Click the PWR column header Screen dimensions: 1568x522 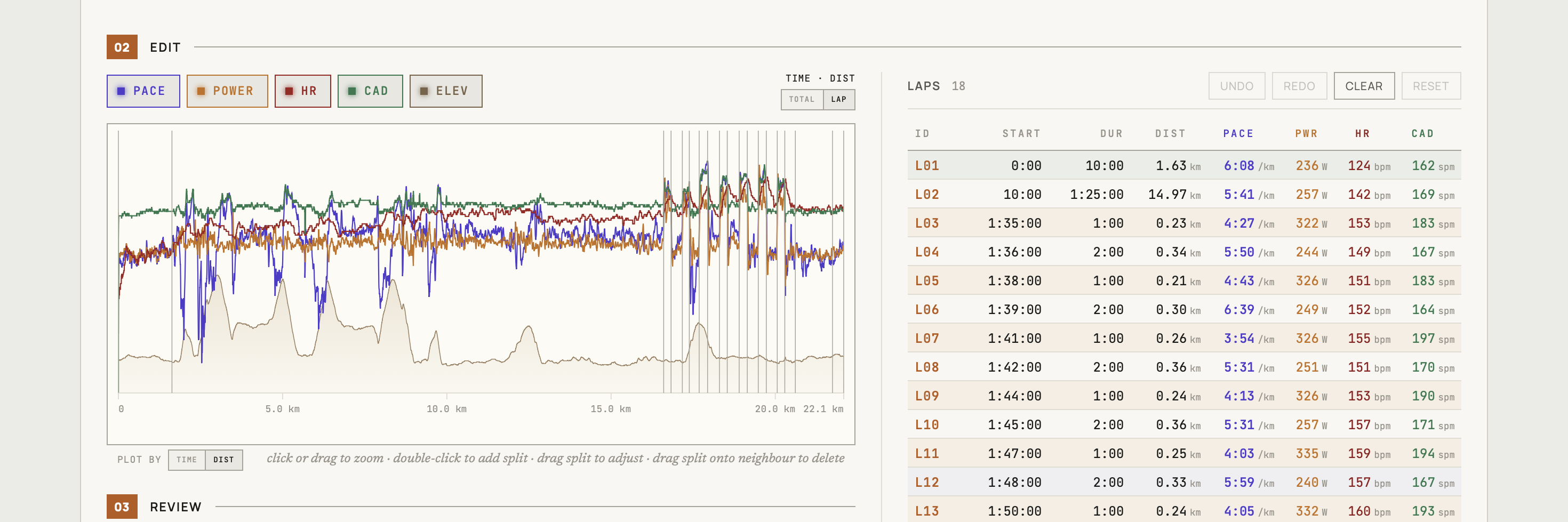coord(1306,134)
